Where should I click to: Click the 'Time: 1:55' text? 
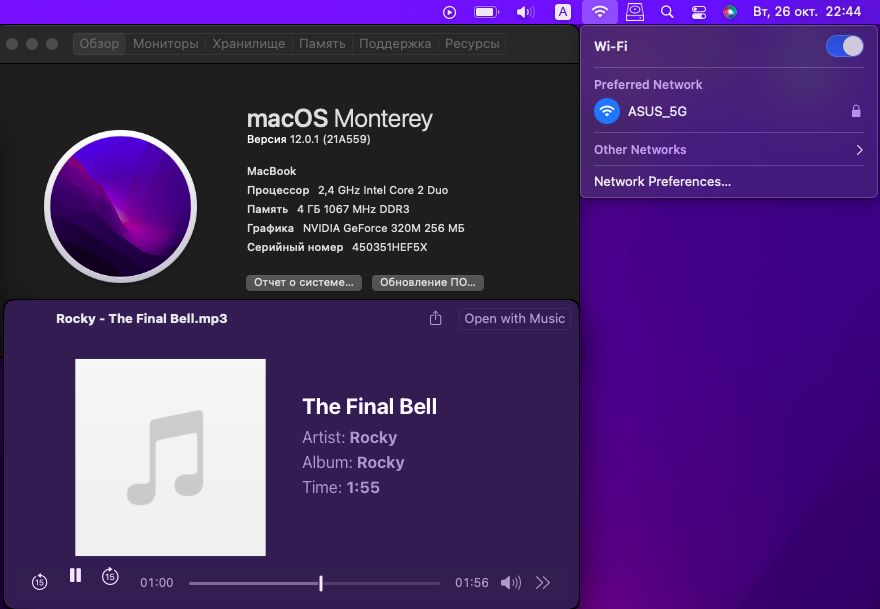(x=341, y=487)
